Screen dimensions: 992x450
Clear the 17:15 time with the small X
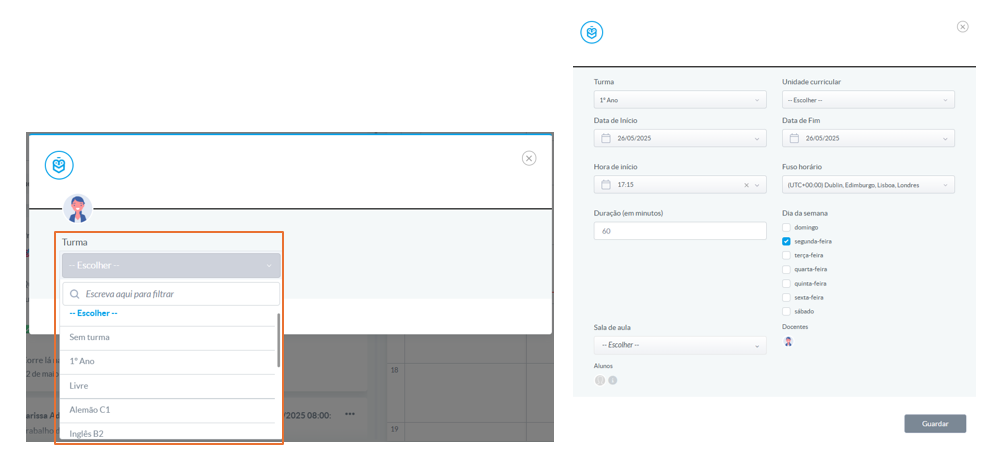click(746, 185)
